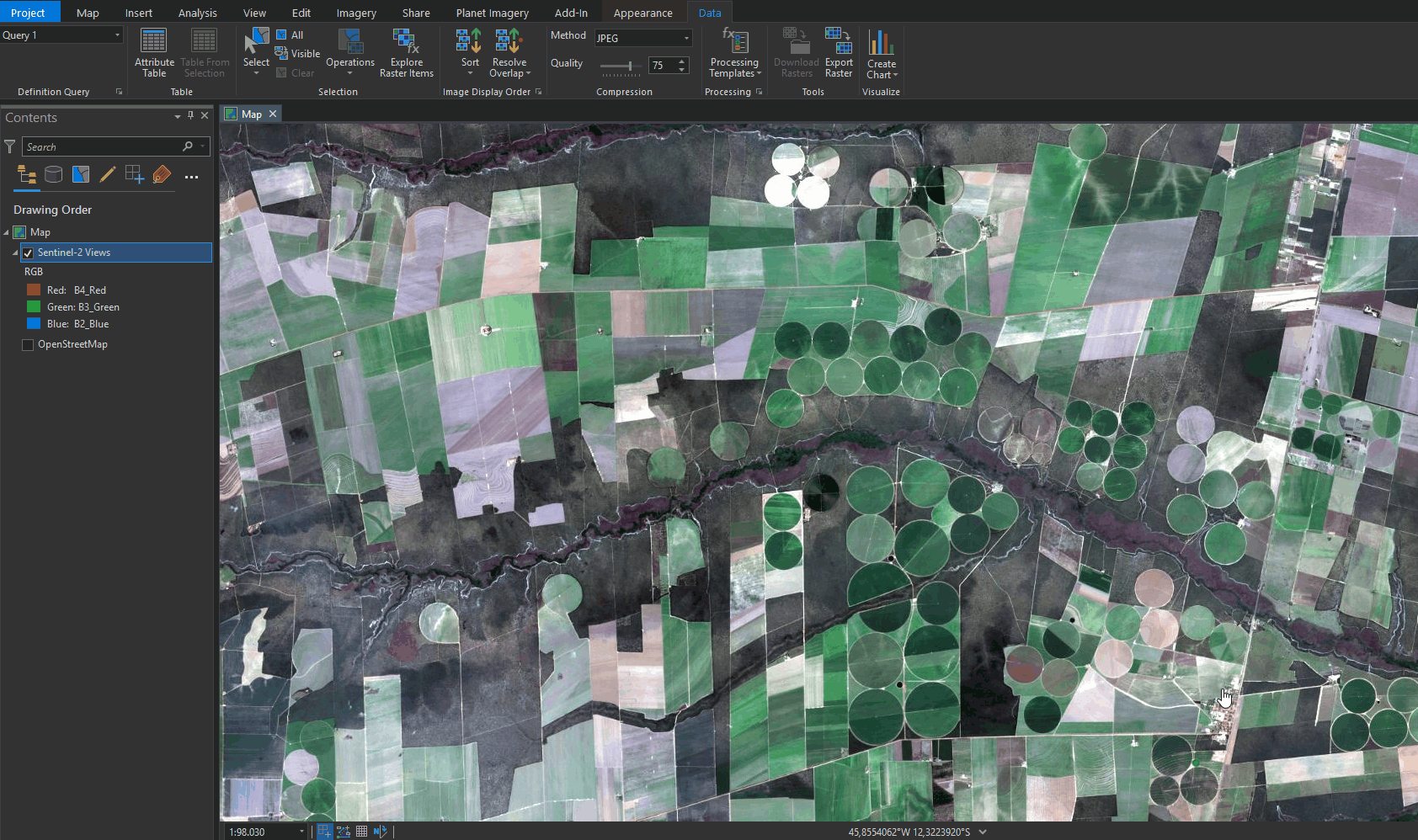Open the Query 1 definition query dropdown

point(117,35)
